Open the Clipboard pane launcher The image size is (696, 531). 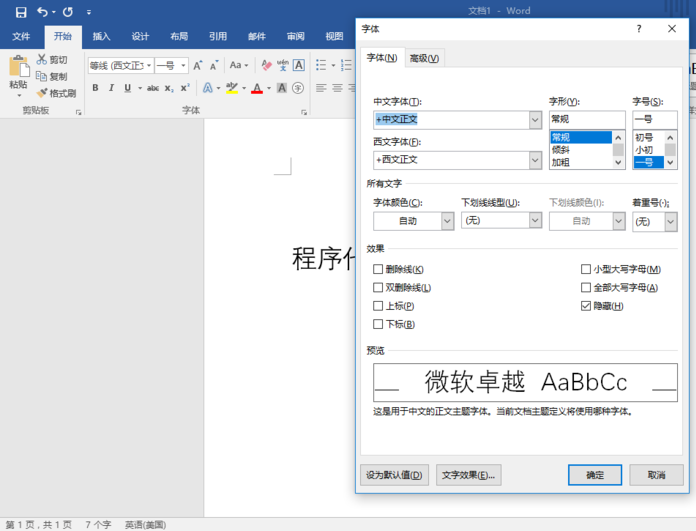(x=79, y=112)
